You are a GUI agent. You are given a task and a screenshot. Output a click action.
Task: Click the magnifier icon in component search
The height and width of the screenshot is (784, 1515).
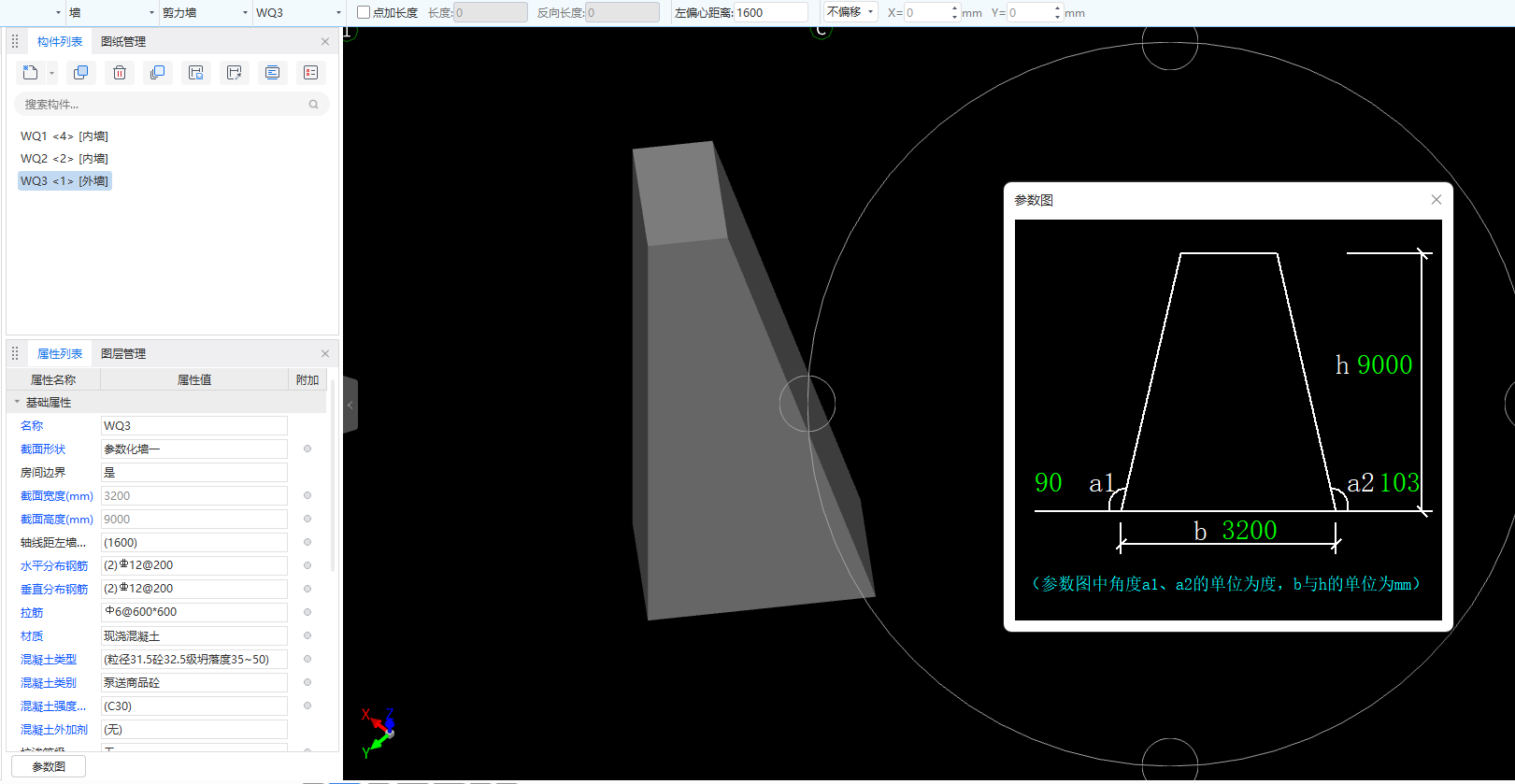[314, 105]
